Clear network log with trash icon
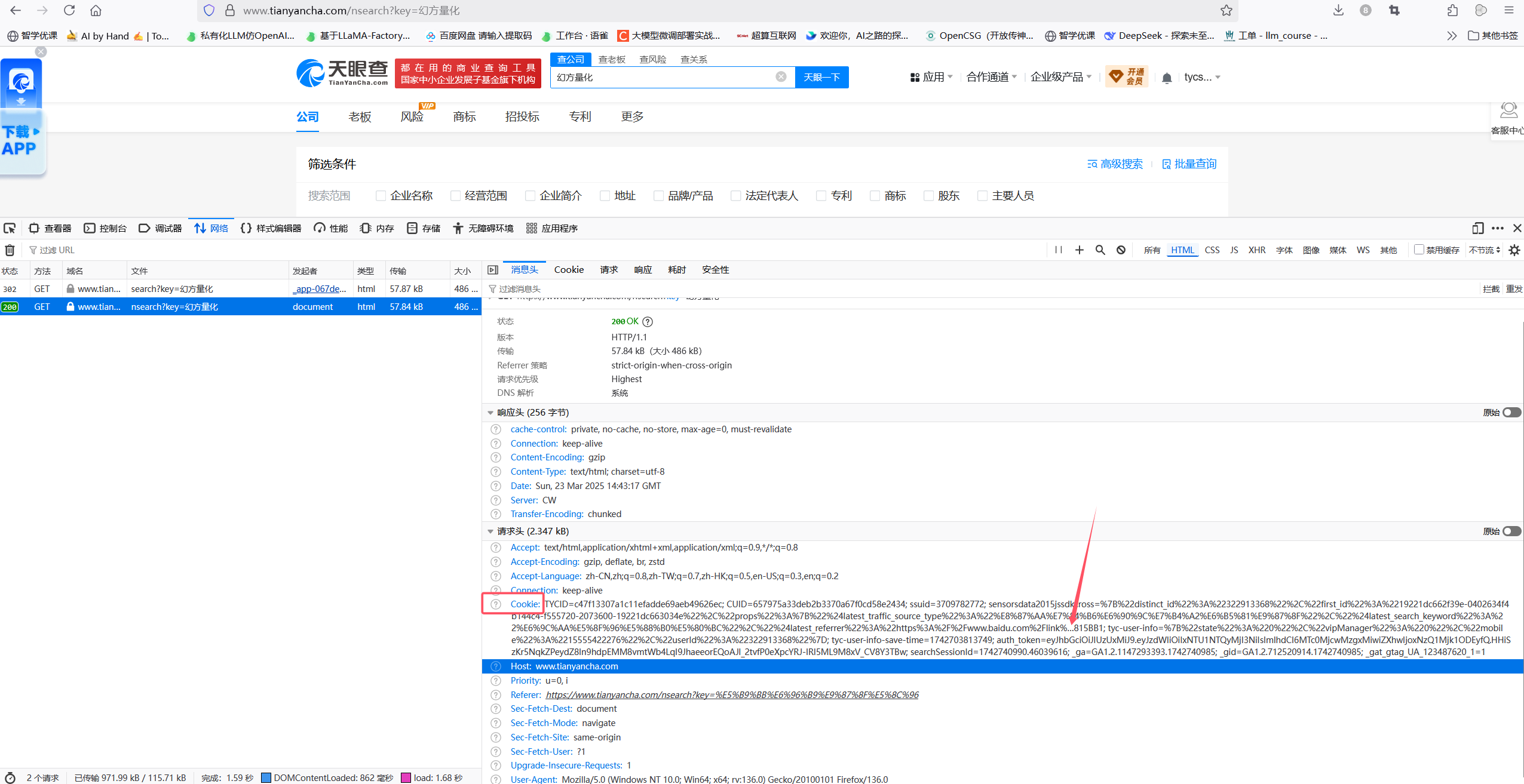This screenshot has height=784, width=1524. click(x=10, y=250)
